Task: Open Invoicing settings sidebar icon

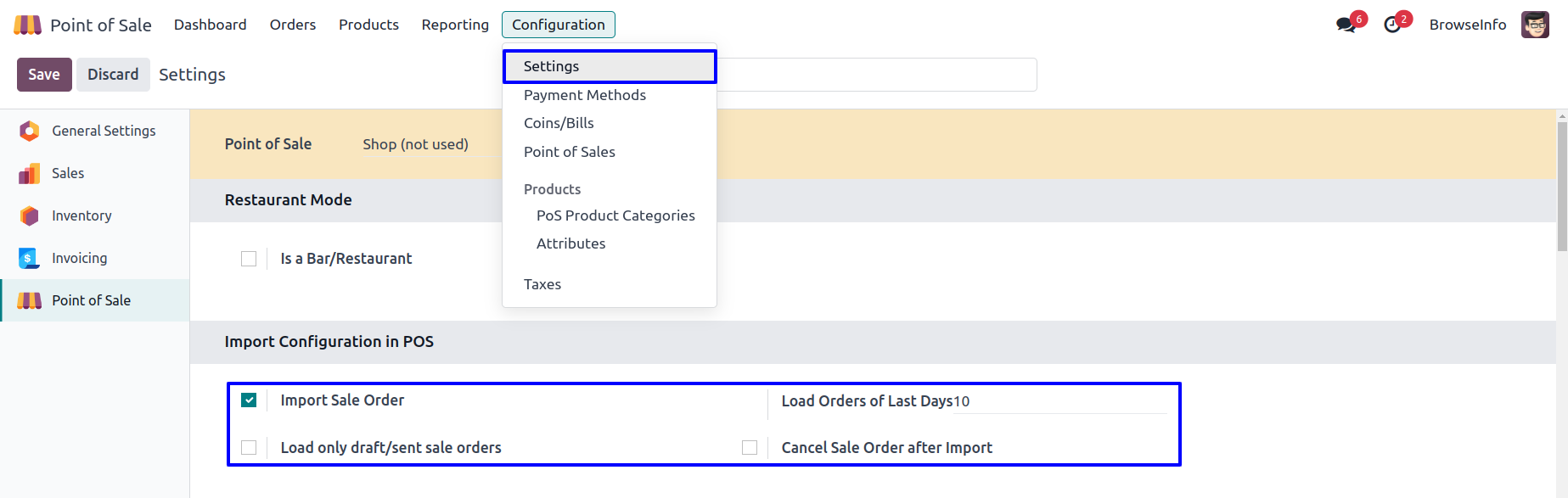Action: tap(29, 258)
